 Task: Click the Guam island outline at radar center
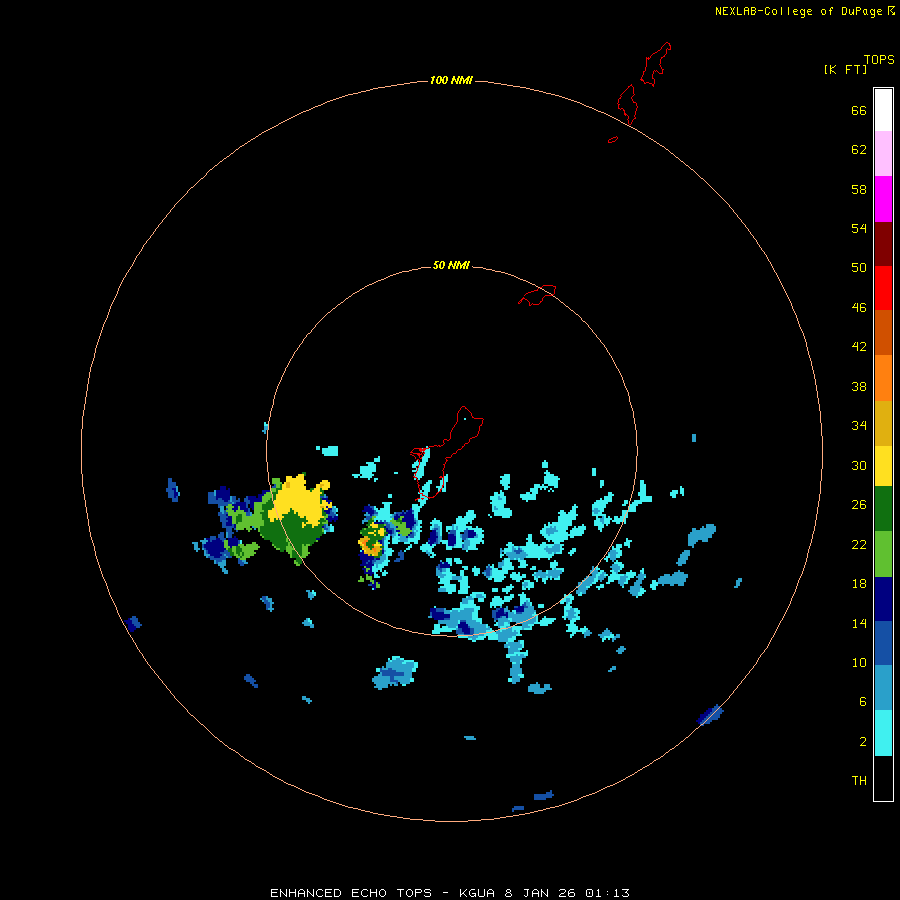click(x=447, y=452)
